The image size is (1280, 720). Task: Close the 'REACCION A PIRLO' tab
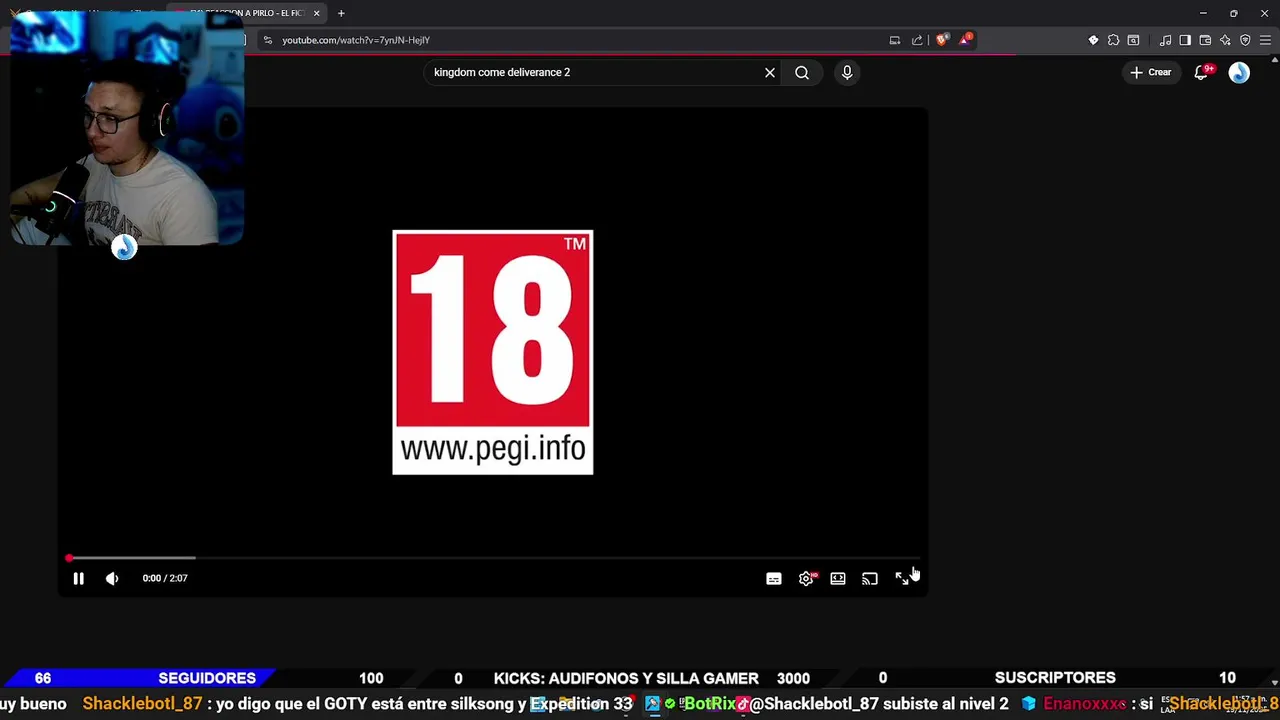tap(317, 13)
